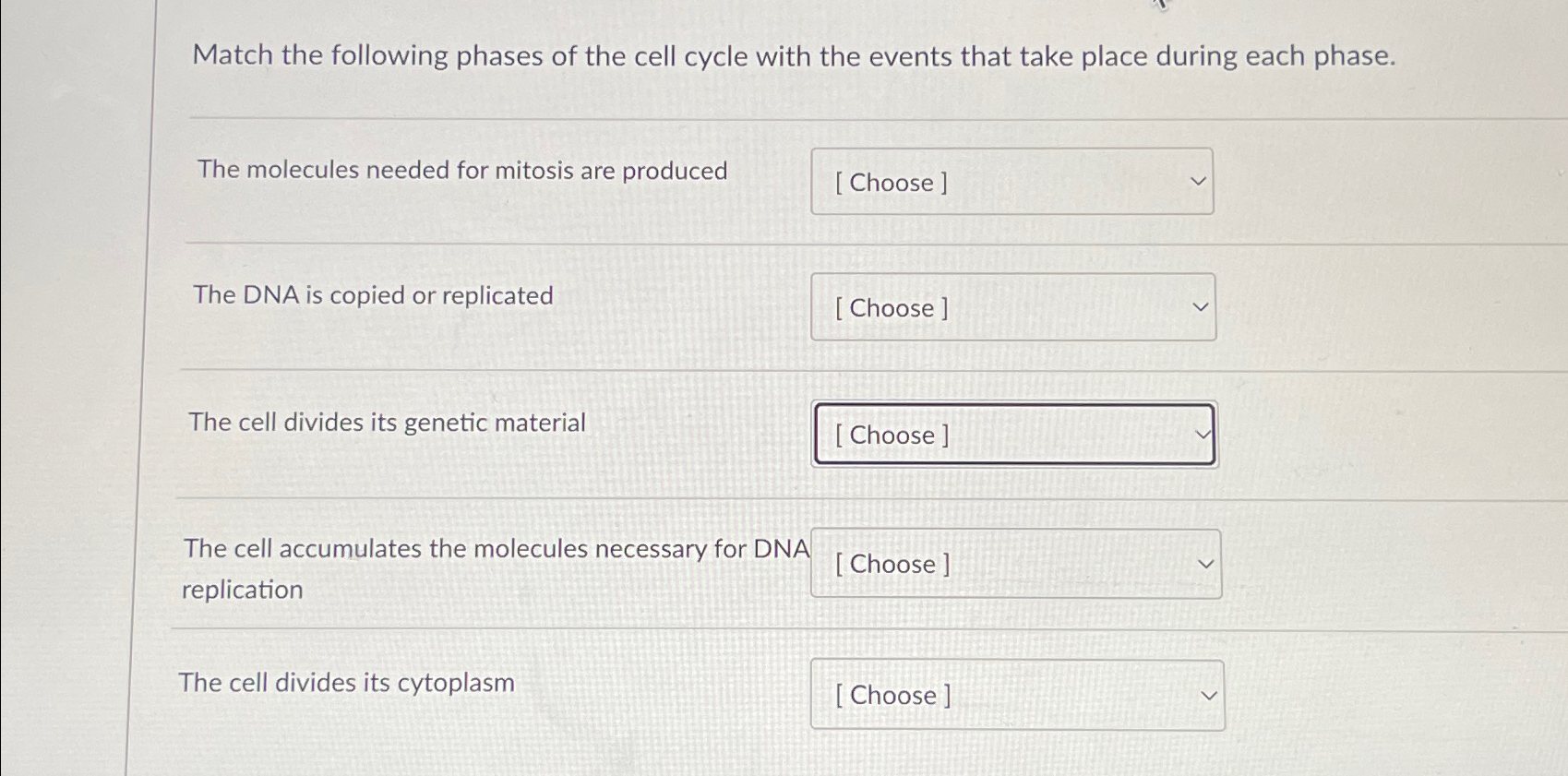Click the question title about cell cycle phases
Screen dimensions: 1568x776
[x=794, y=56]
